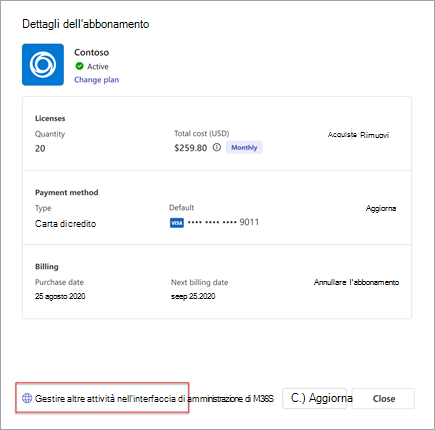The height and width of the screenshot is (430, 435).
Task: Click the Rimuovi licenses link
Action: [375, 135]
